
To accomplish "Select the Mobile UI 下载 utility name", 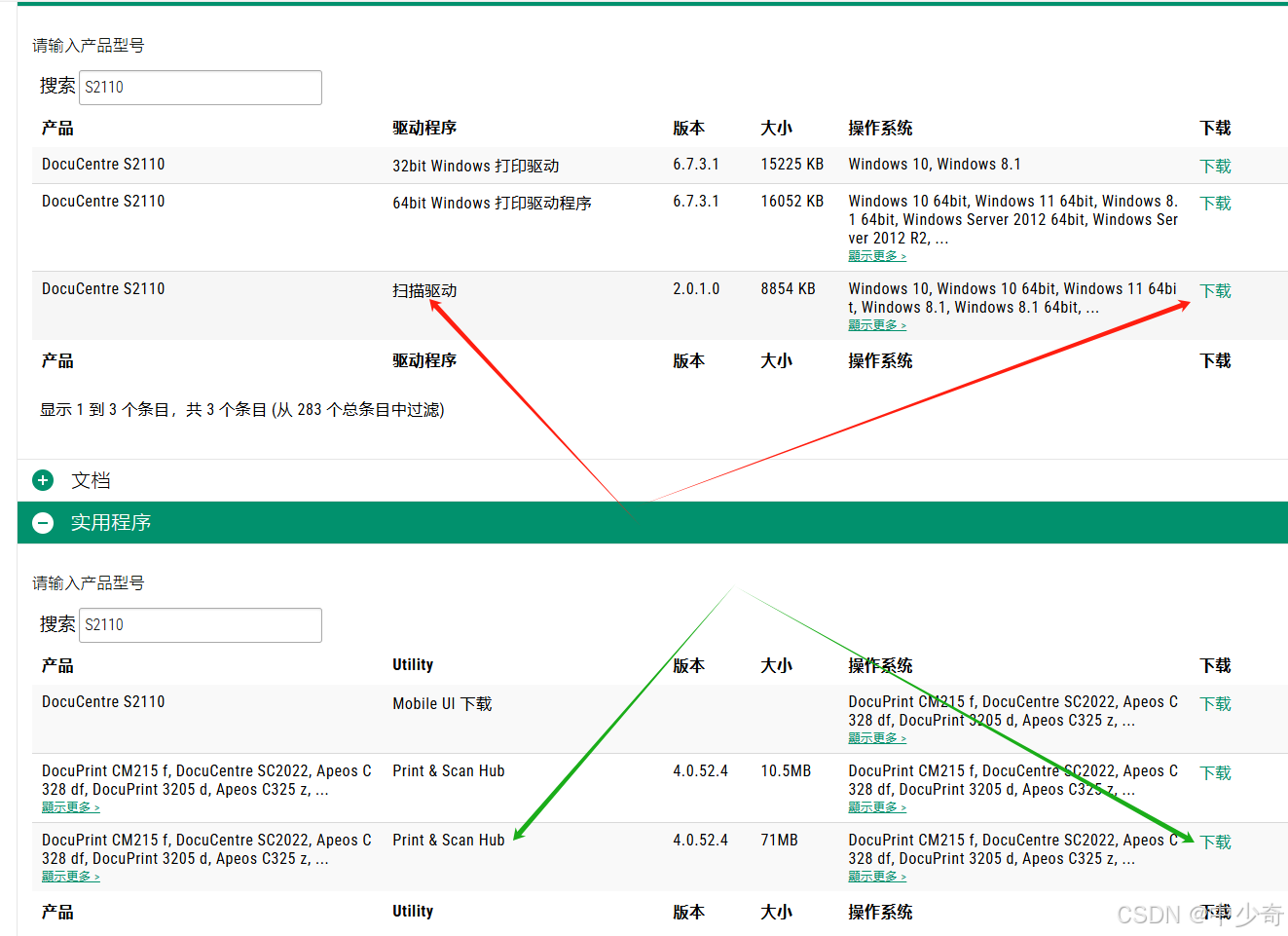I will (x=442, y=704).
